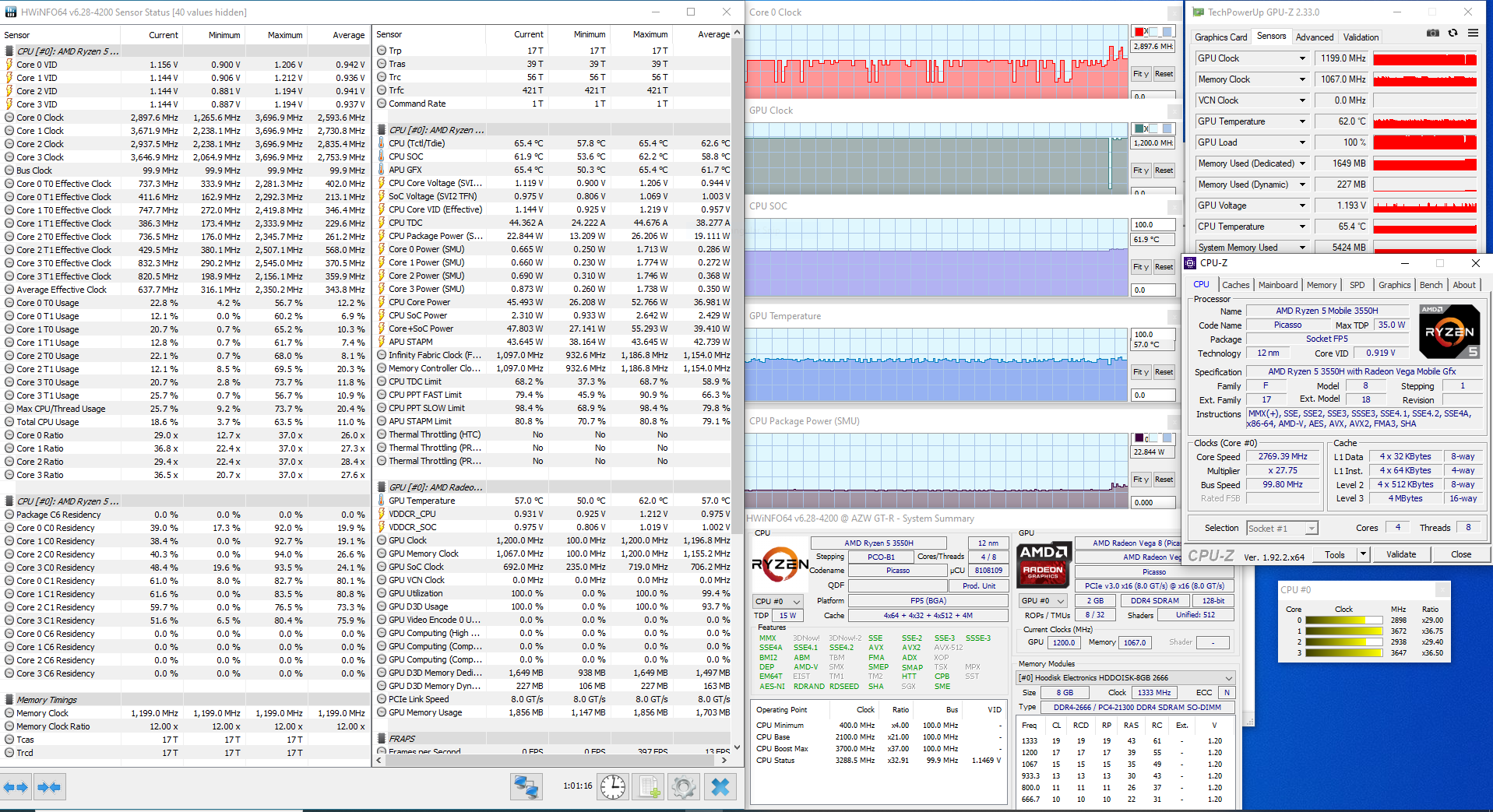Click the icon beside Memory Timings header
1493x812 pixels.
(x=9, y=700)
